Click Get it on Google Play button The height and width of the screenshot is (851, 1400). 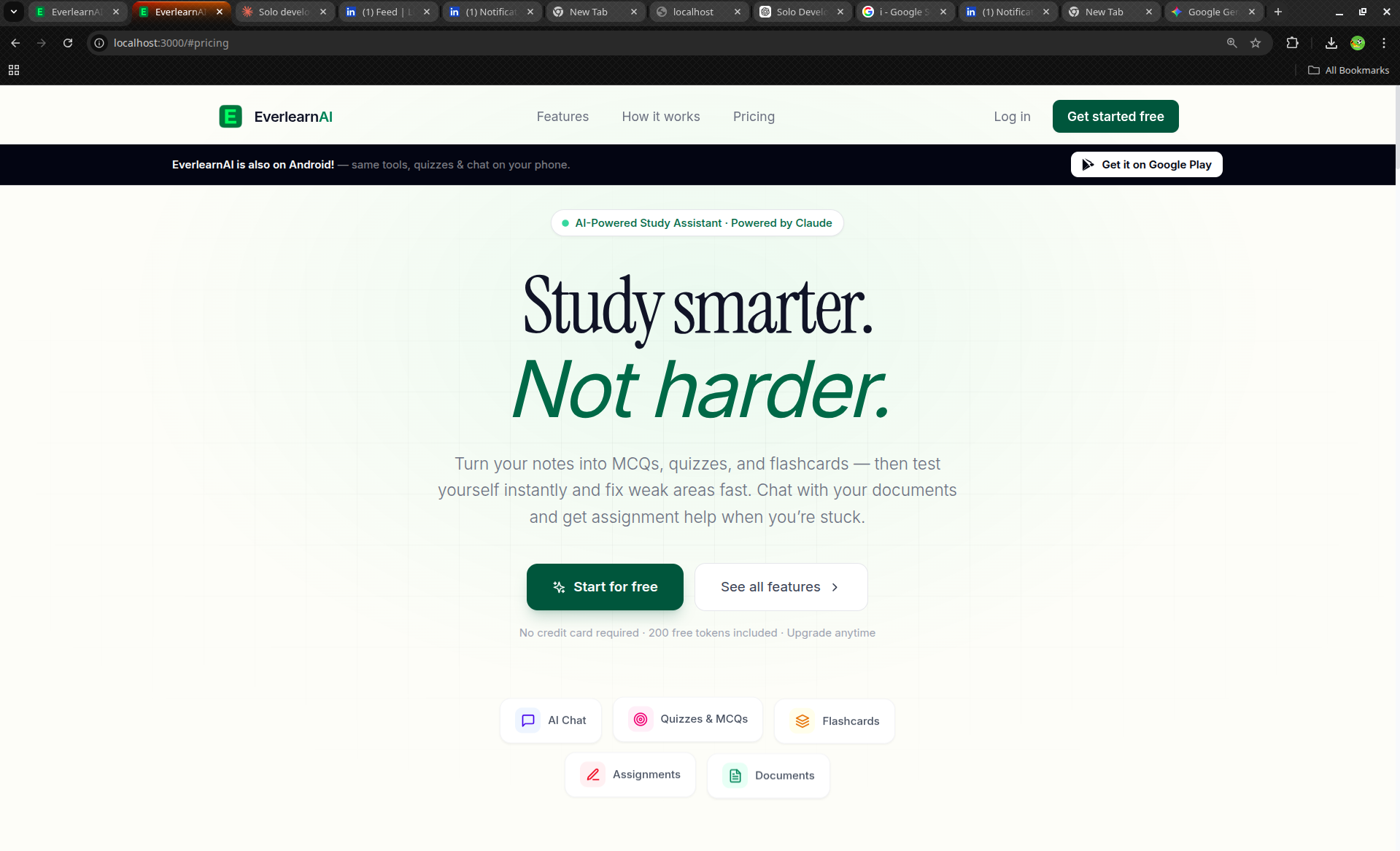coord(1147,165)
